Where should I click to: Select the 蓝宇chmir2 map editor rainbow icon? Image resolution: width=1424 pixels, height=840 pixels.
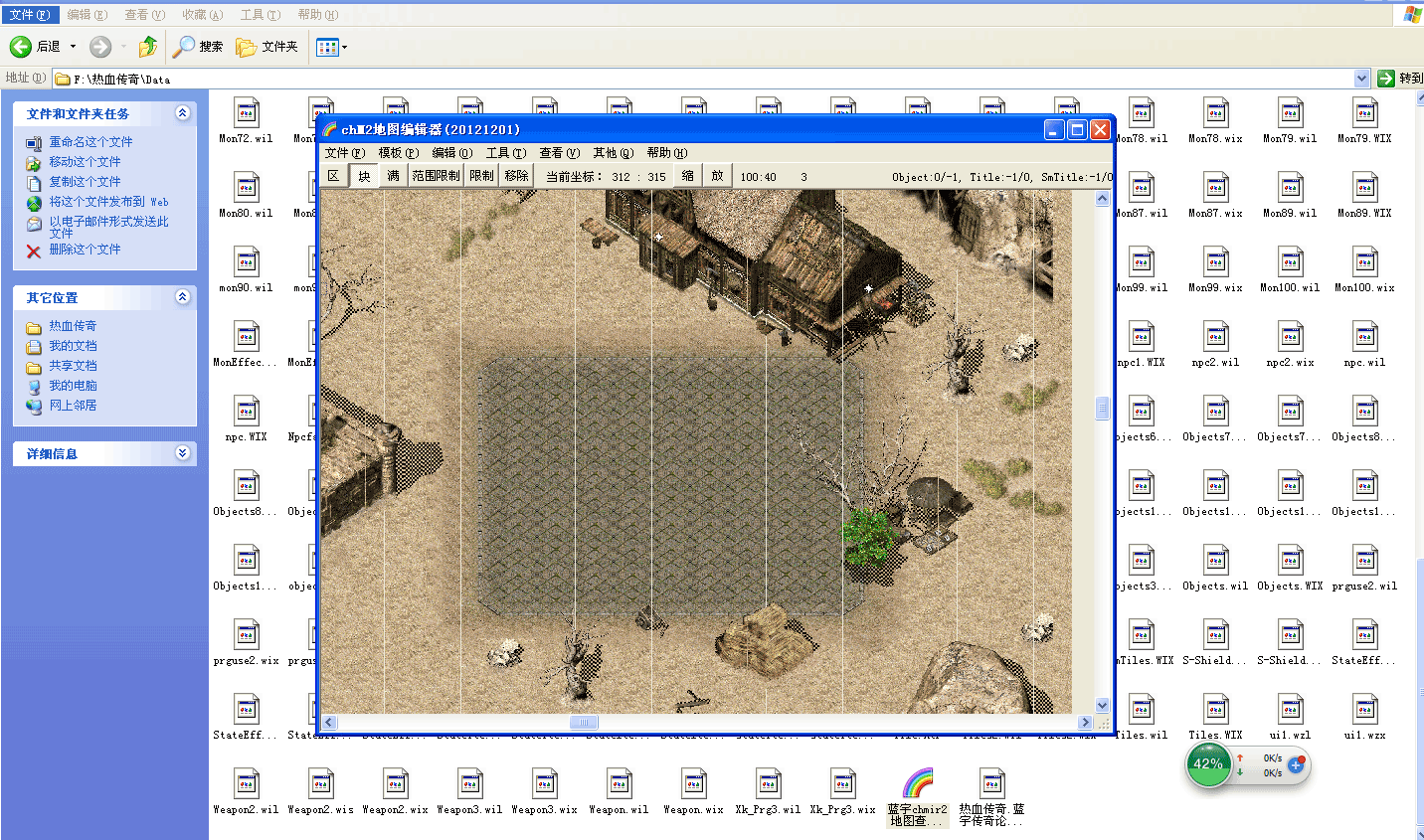pos(917,784)
